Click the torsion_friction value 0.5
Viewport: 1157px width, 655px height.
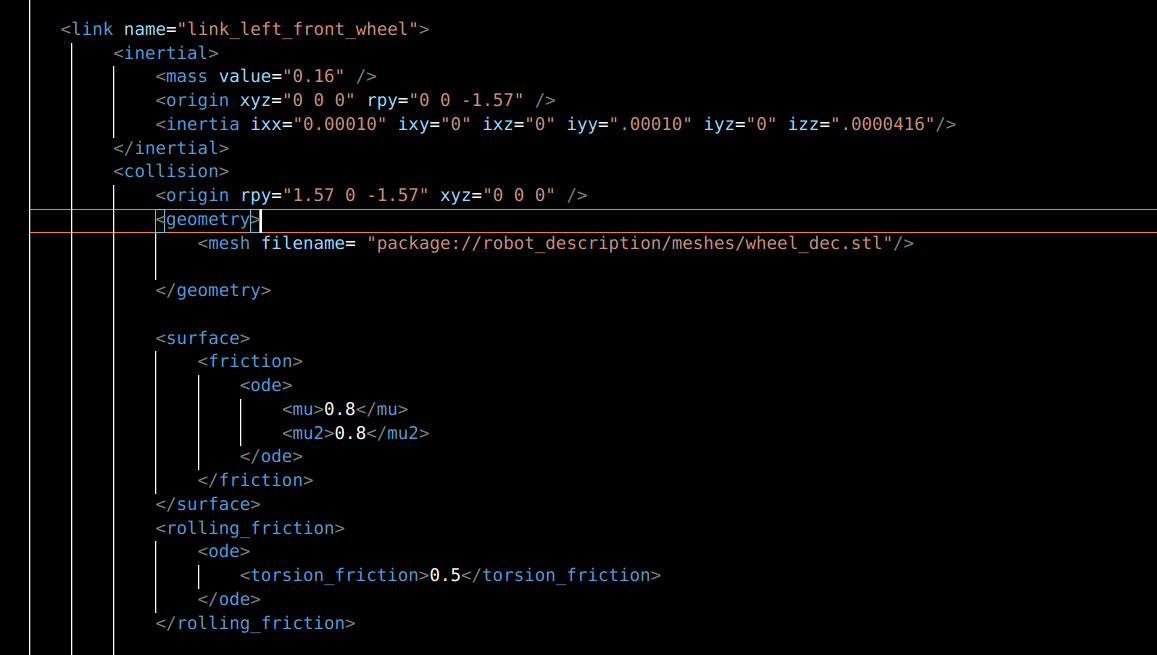coord(445,575)
